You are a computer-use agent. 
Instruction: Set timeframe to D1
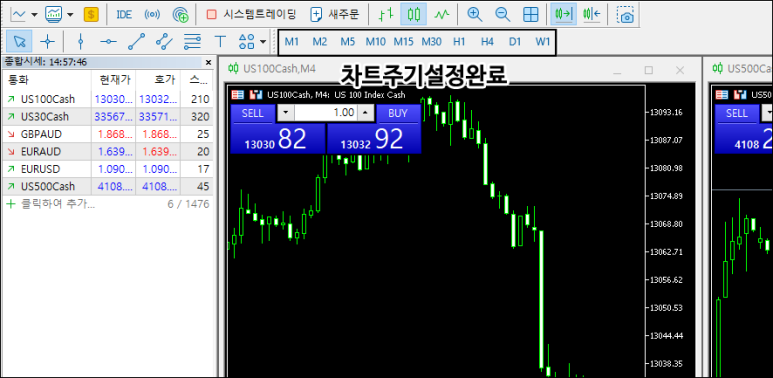pos(515,42)
